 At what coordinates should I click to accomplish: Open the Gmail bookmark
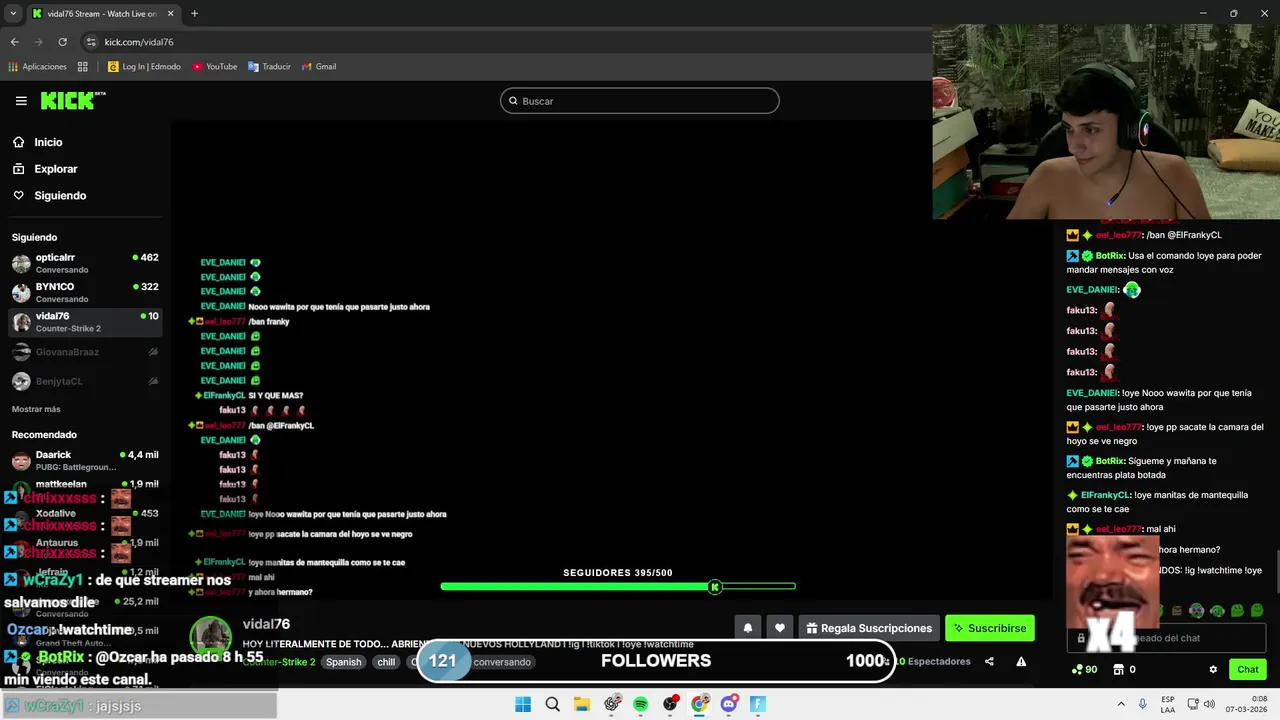319,67
